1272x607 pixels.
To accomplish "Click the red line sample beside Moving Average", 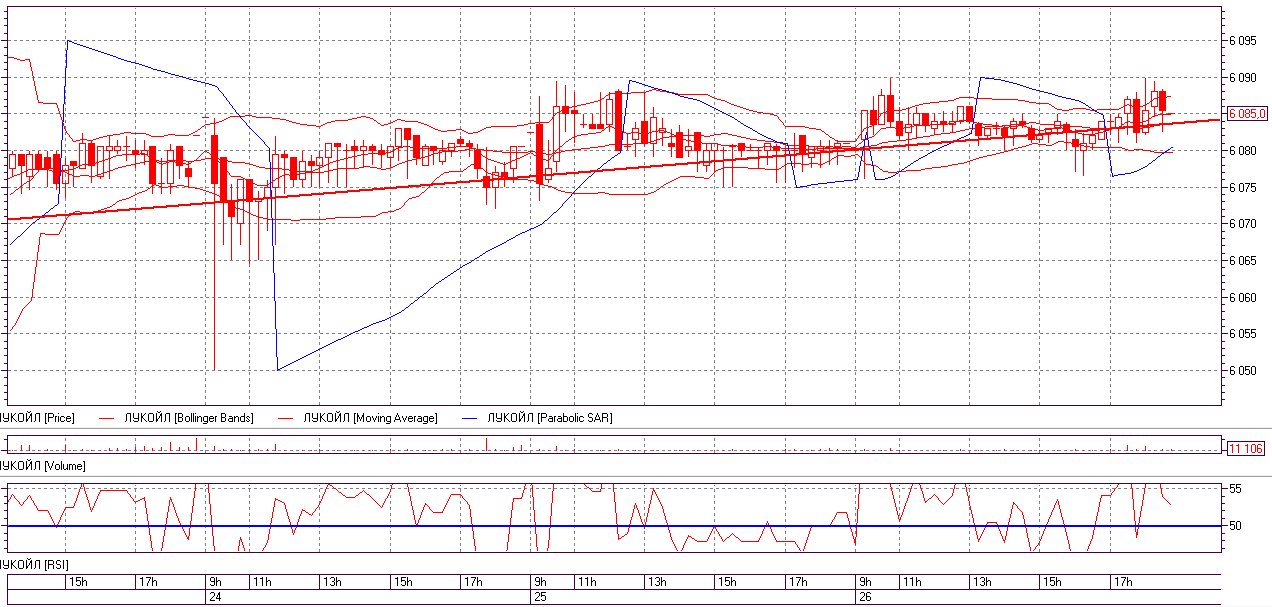I will click(285, 418).
